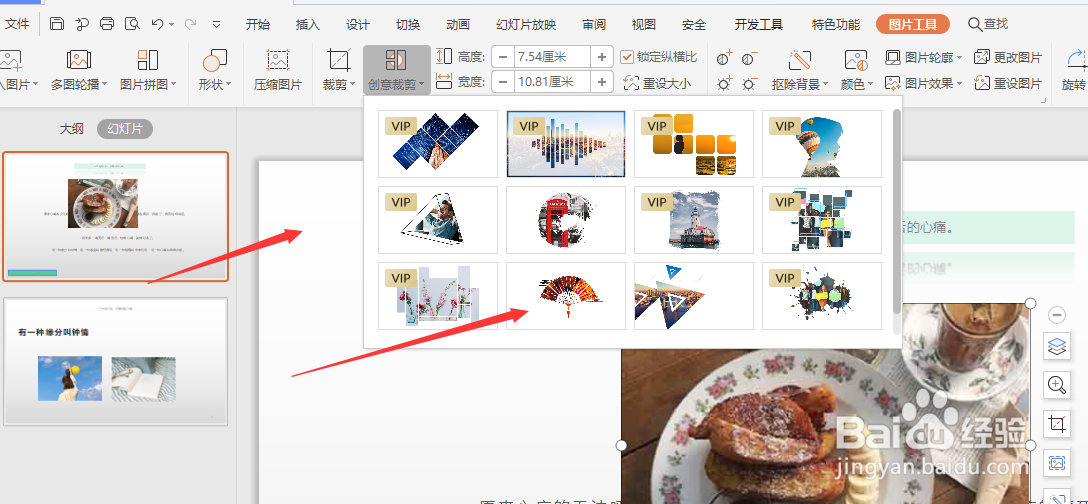
Task: Toggle the 锁定纵横比 checkbox
Action: tap(627, 57)
